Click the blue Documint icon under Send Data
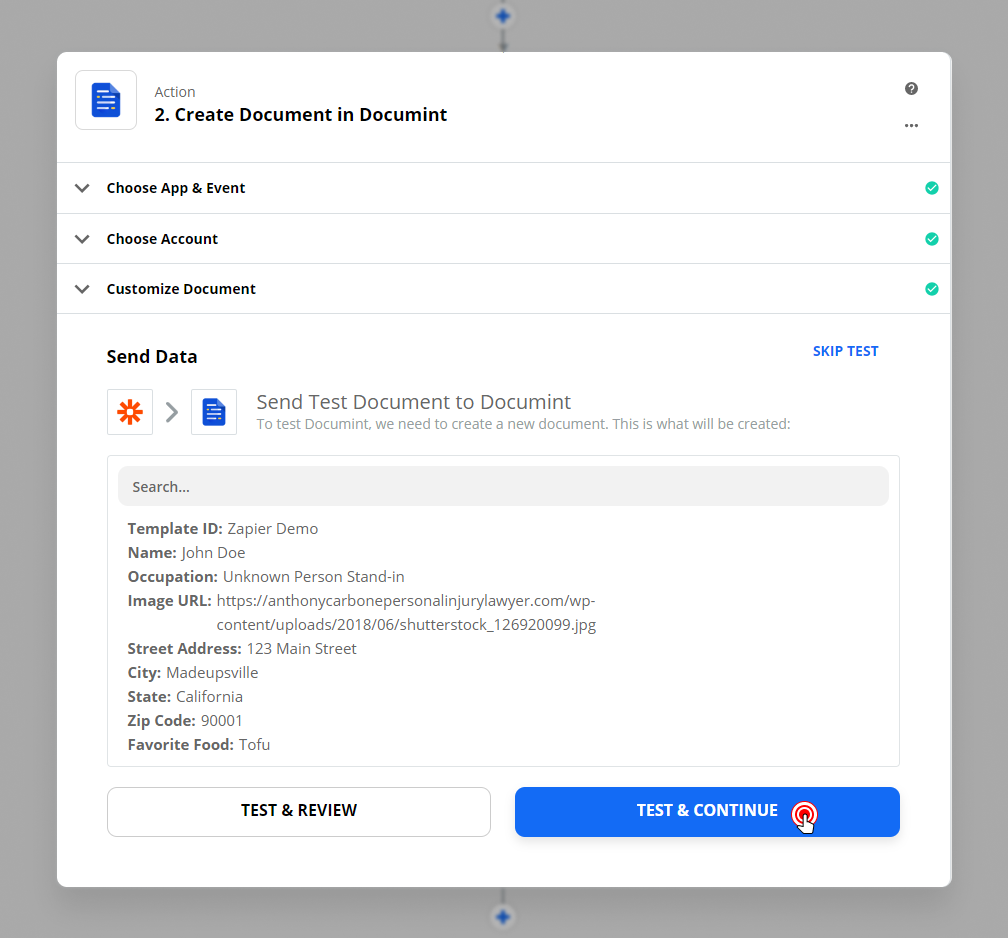Screen dimensions: 1008x938 pyautogui.click(x=214, y=412)
